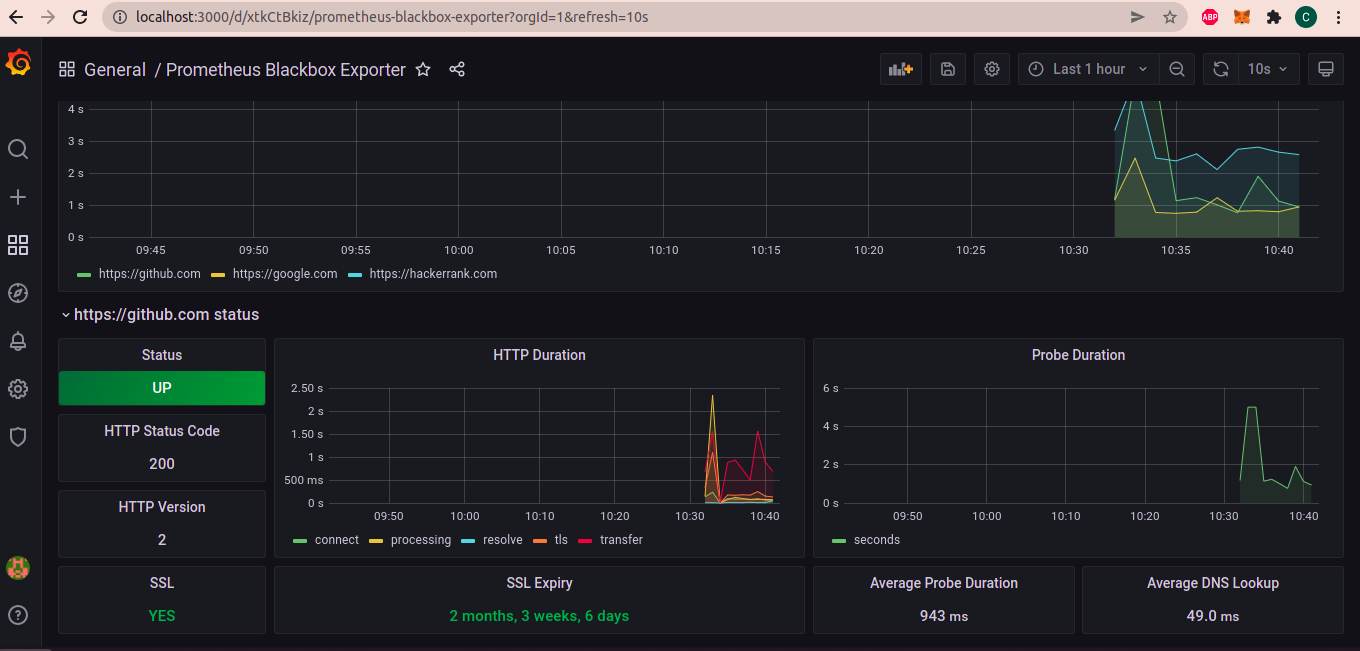Viewport: 1360px width, 651px height.
Task: Click the send tab arrow icon in address bar
Action: point(1137,17)
